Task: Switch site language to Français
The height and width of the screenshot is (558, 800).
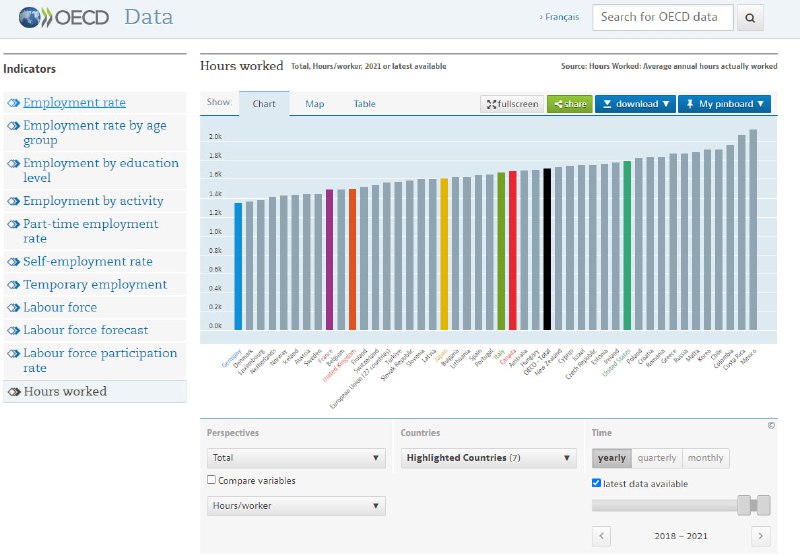Action: pos(561,18)
